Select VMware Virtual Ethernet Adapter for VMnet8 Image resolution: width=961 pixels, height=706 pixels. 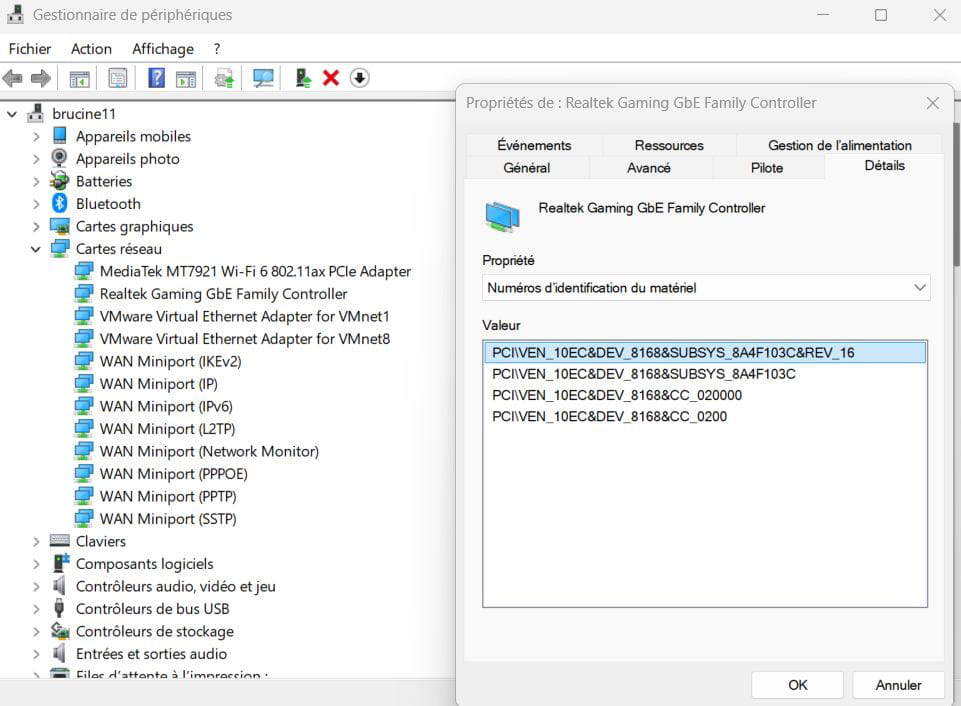tap(245, 338)
